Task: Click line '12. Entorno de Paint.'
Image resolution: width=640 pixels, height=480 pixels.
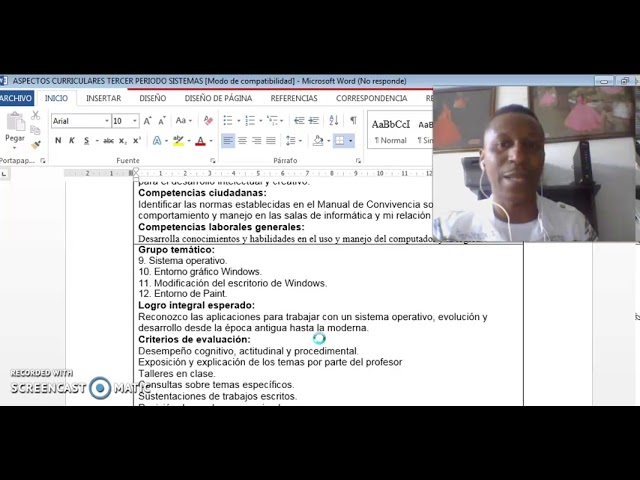Action: point(182,294)
